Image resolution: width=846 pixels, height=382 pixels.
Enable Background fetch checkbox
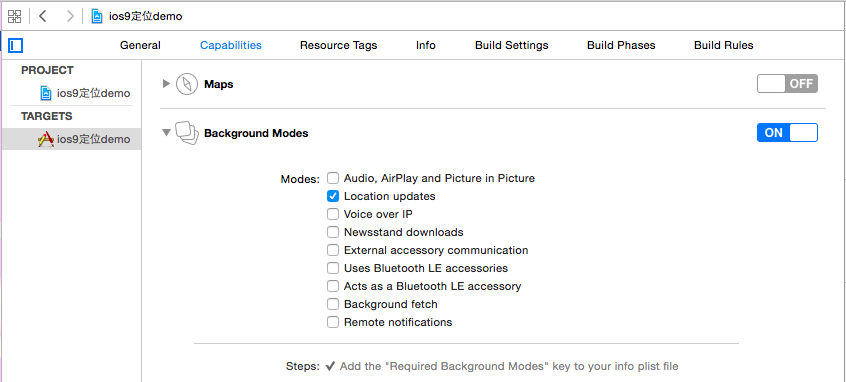[333, 304]
